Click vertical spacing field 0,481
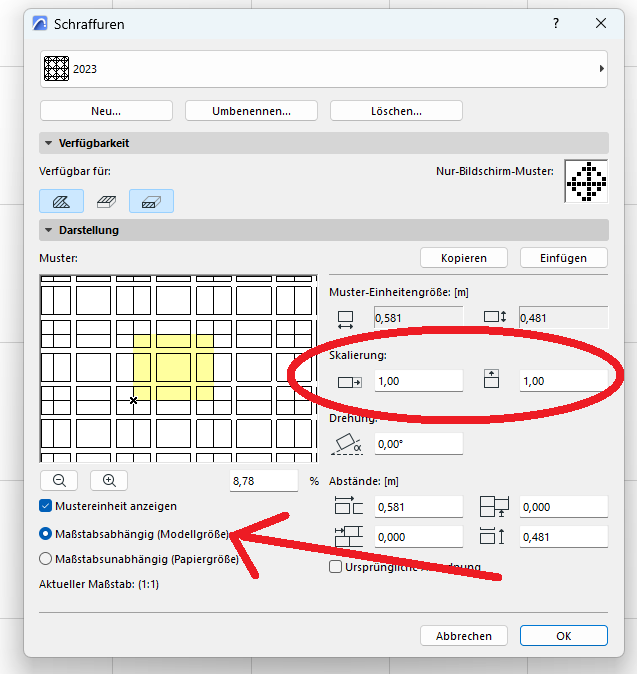The image size is (637, 674). (564, 537)
